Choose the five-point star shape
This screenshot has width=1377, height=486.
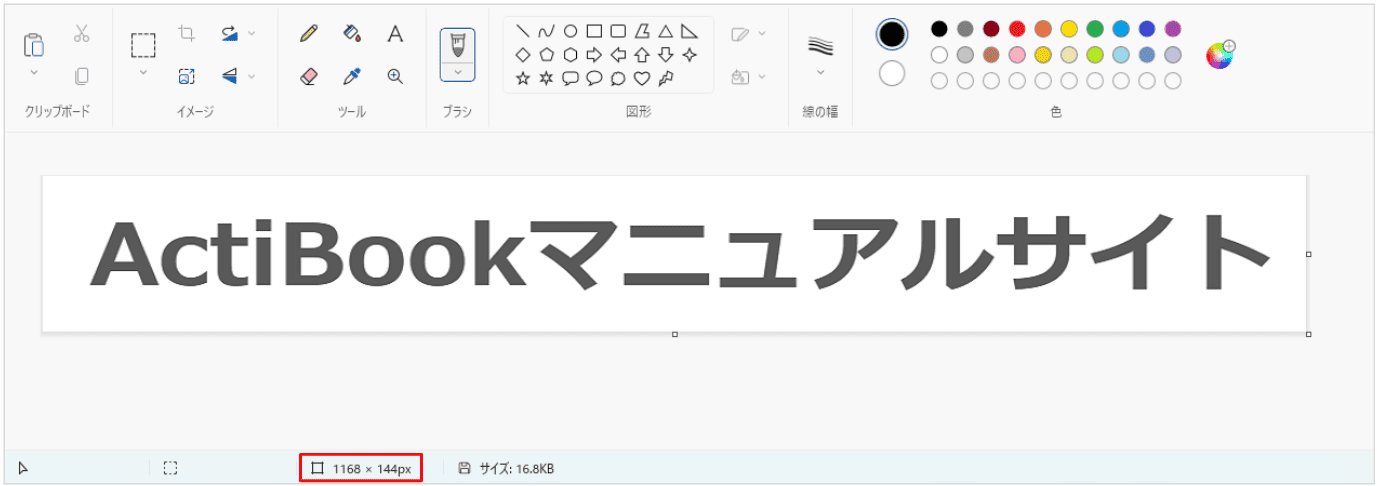pyautogui.click(x=523, y=77)
